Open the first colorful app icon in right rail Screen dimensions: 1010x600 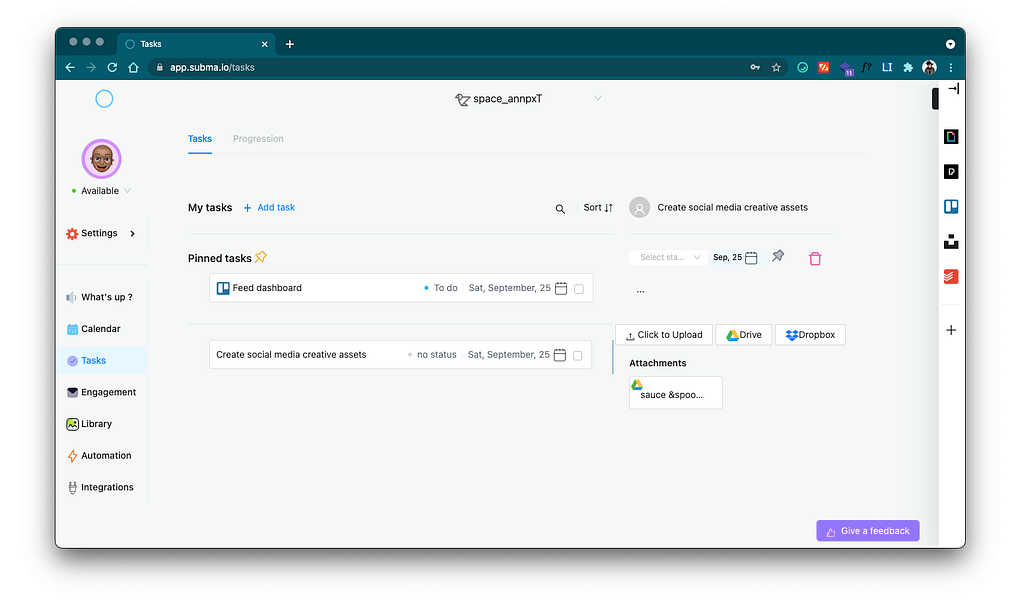951,137
